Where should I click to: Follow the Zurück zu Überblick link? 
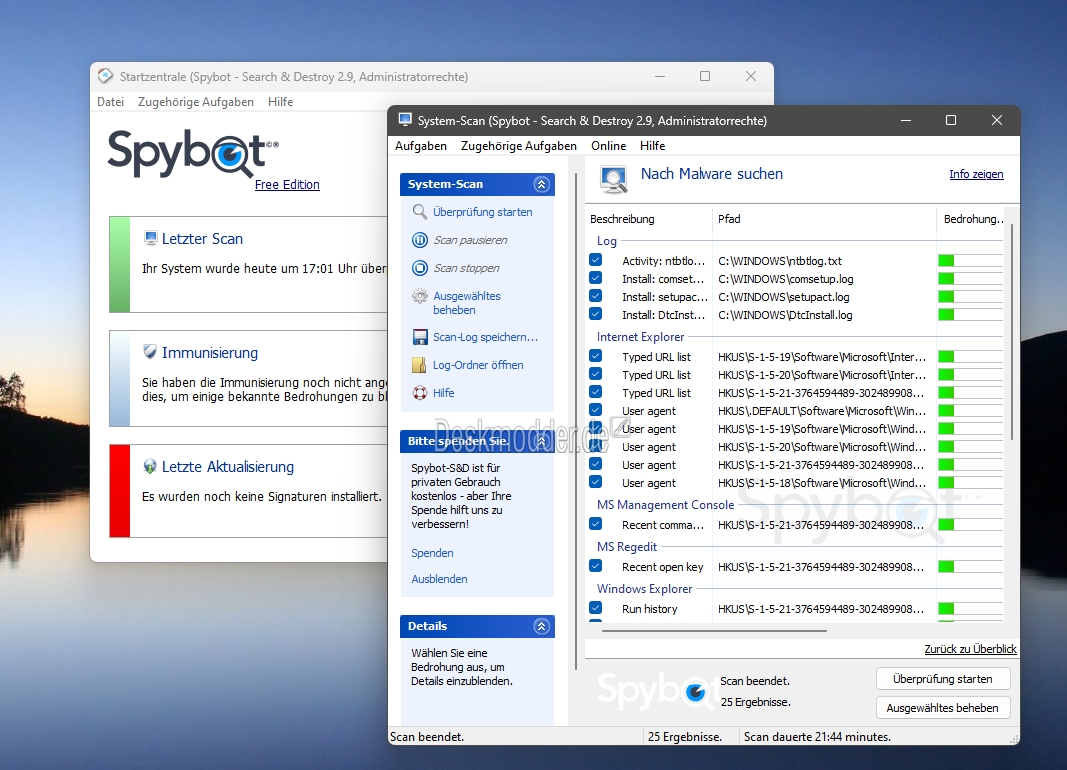tap(970, 649)
